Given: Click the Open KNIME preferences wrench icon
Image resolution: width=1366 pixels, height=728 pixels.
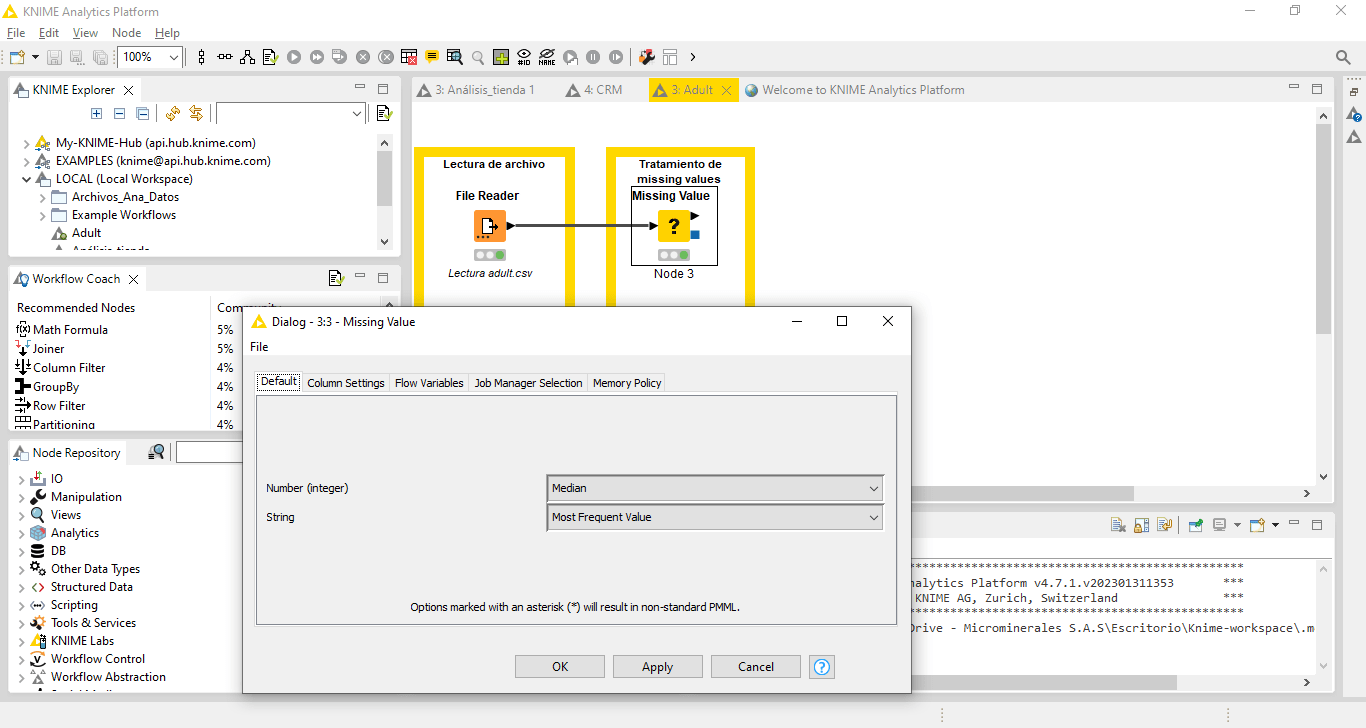Looking at the screenshot, I should coord(647,57).
